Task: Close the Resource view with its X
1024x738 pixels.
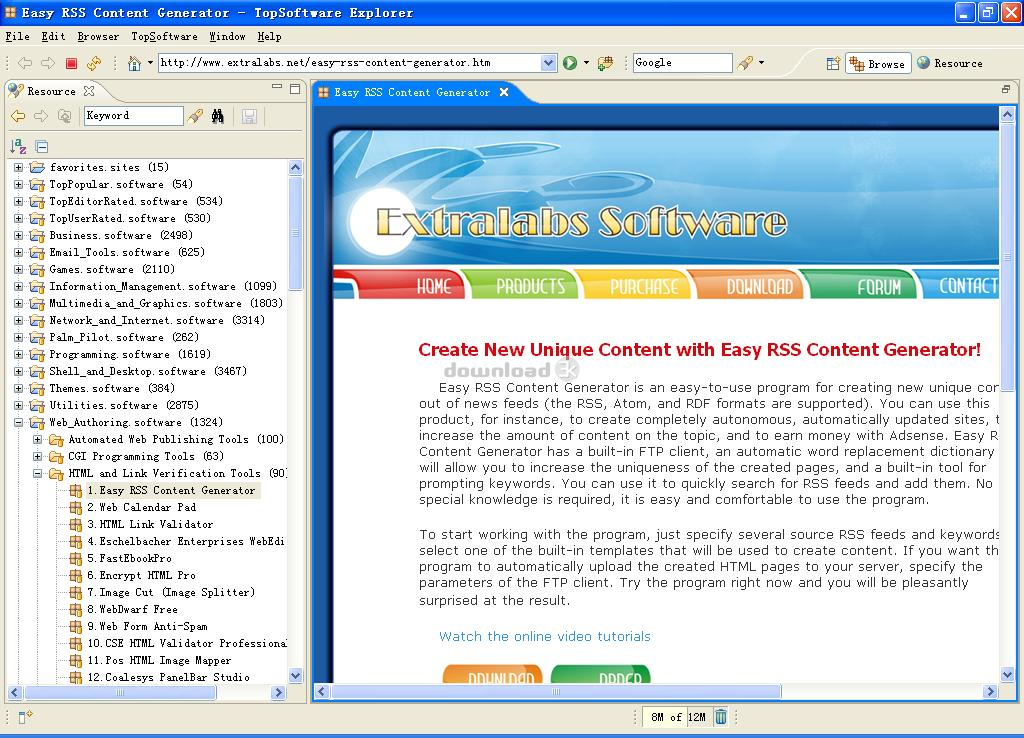Action: click(x=89, y=91)
